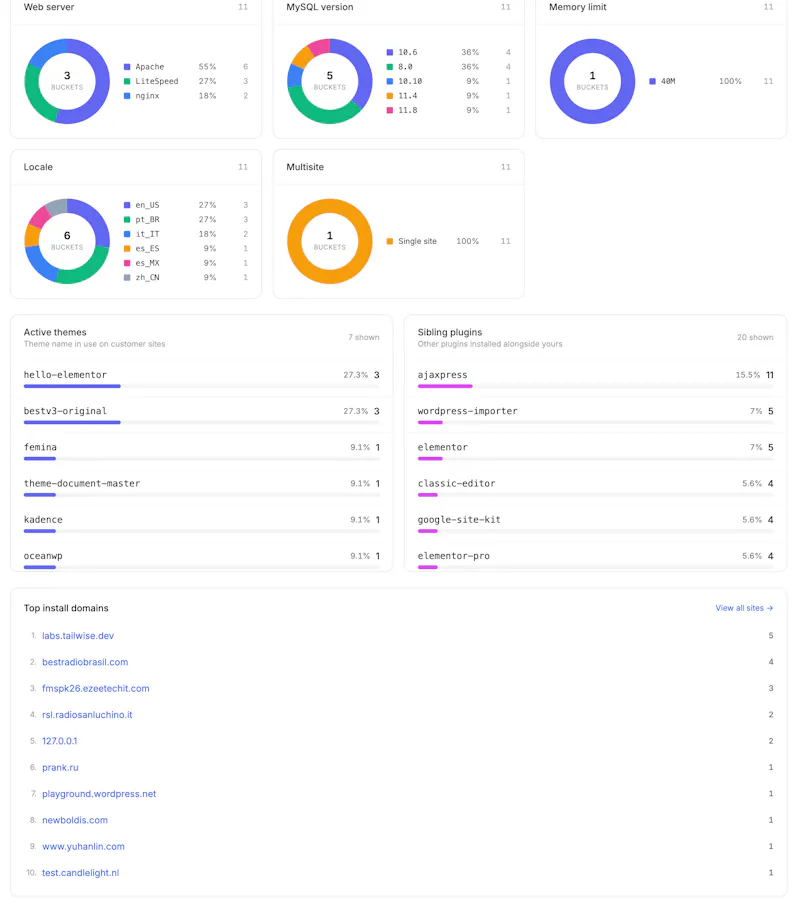Select the oceanwp theme row
The width and height of the screenshot is (800, 909).
pos(202,559)
